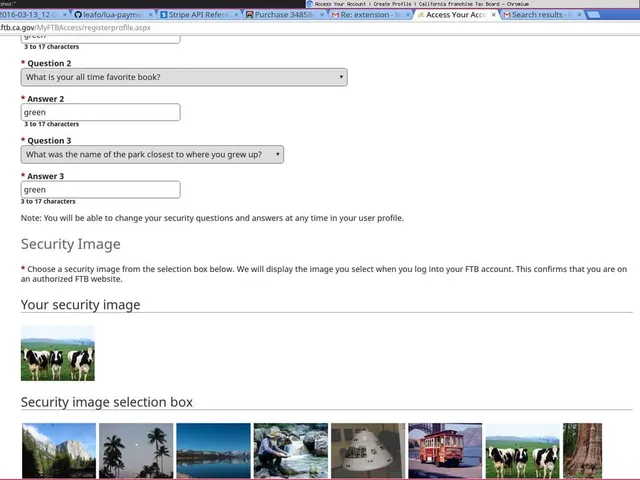The height and width of the screenshot is (480, 640).
Task: Click the Answer 2 label
Action: click(x=45, y=99)
